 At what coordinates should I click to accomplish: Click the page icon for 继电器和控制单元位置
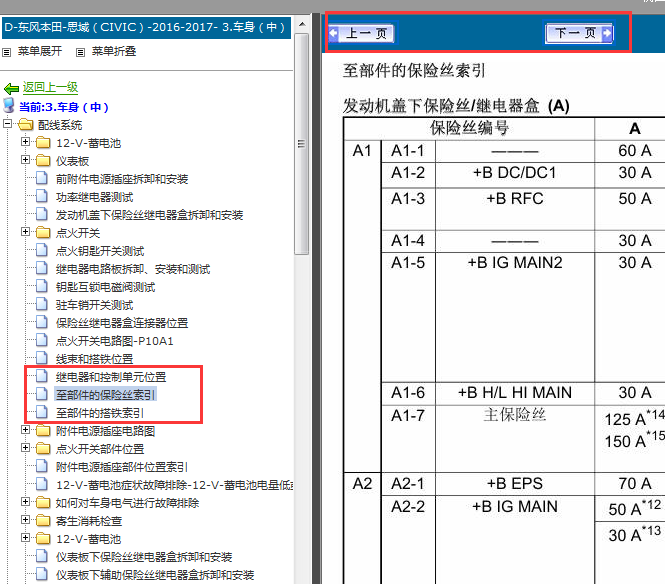pyautogui.click(x=42, y=376)
